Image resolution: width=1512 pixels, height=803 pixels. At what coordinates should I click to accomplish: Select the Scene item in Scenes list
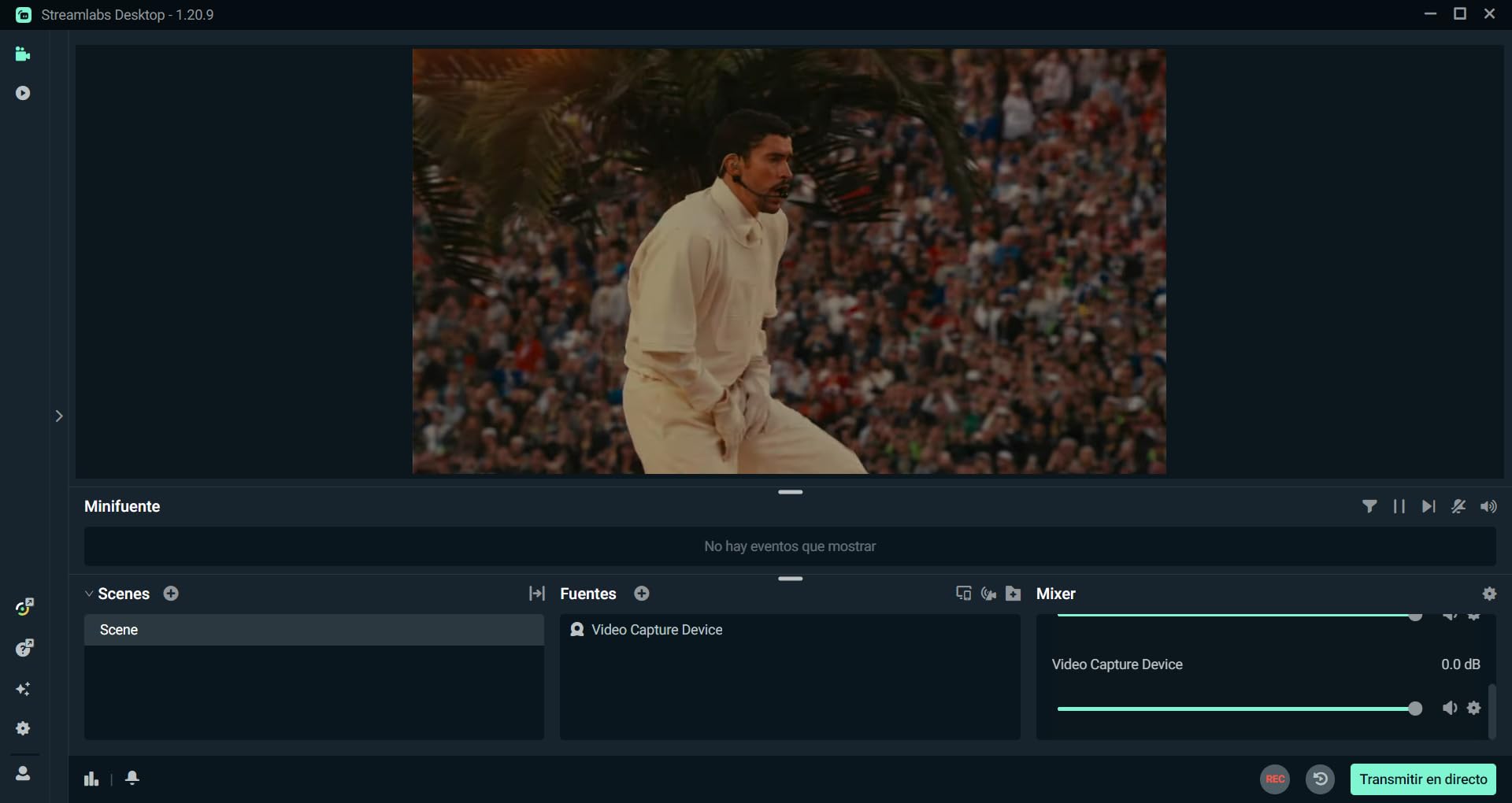click(313, 630)
